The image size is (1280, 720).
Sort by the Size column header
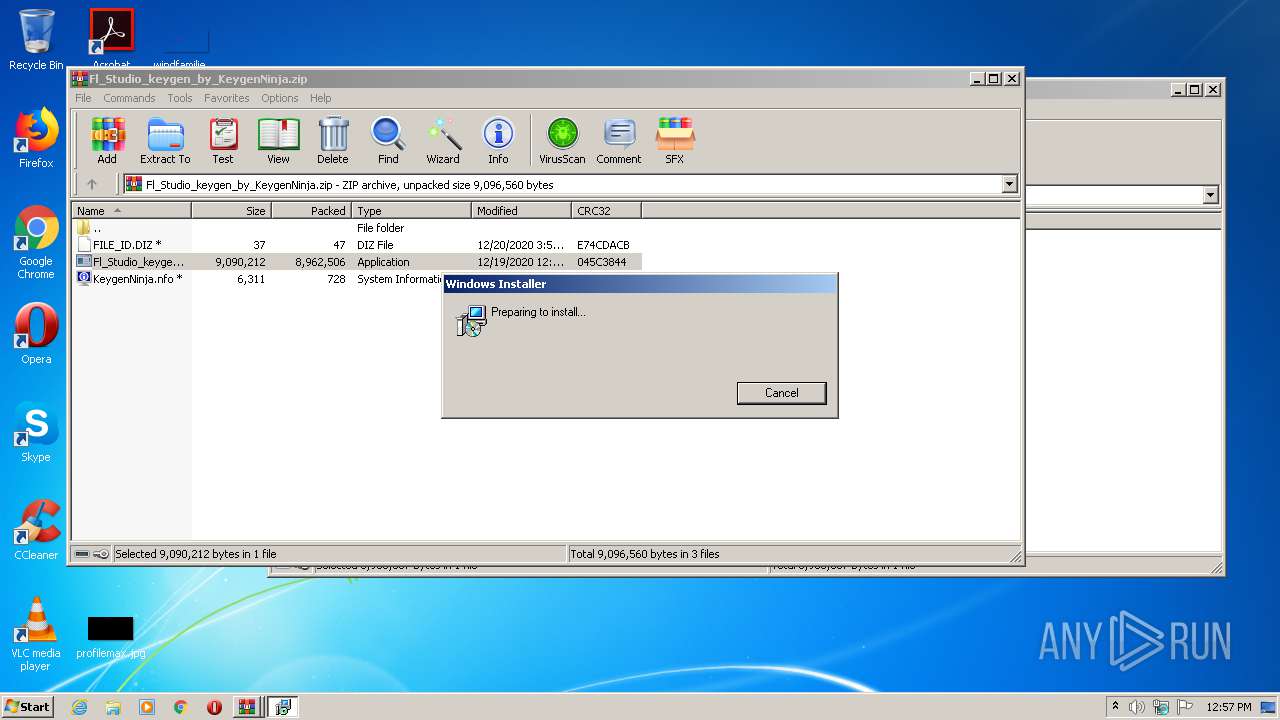[231, 211]
